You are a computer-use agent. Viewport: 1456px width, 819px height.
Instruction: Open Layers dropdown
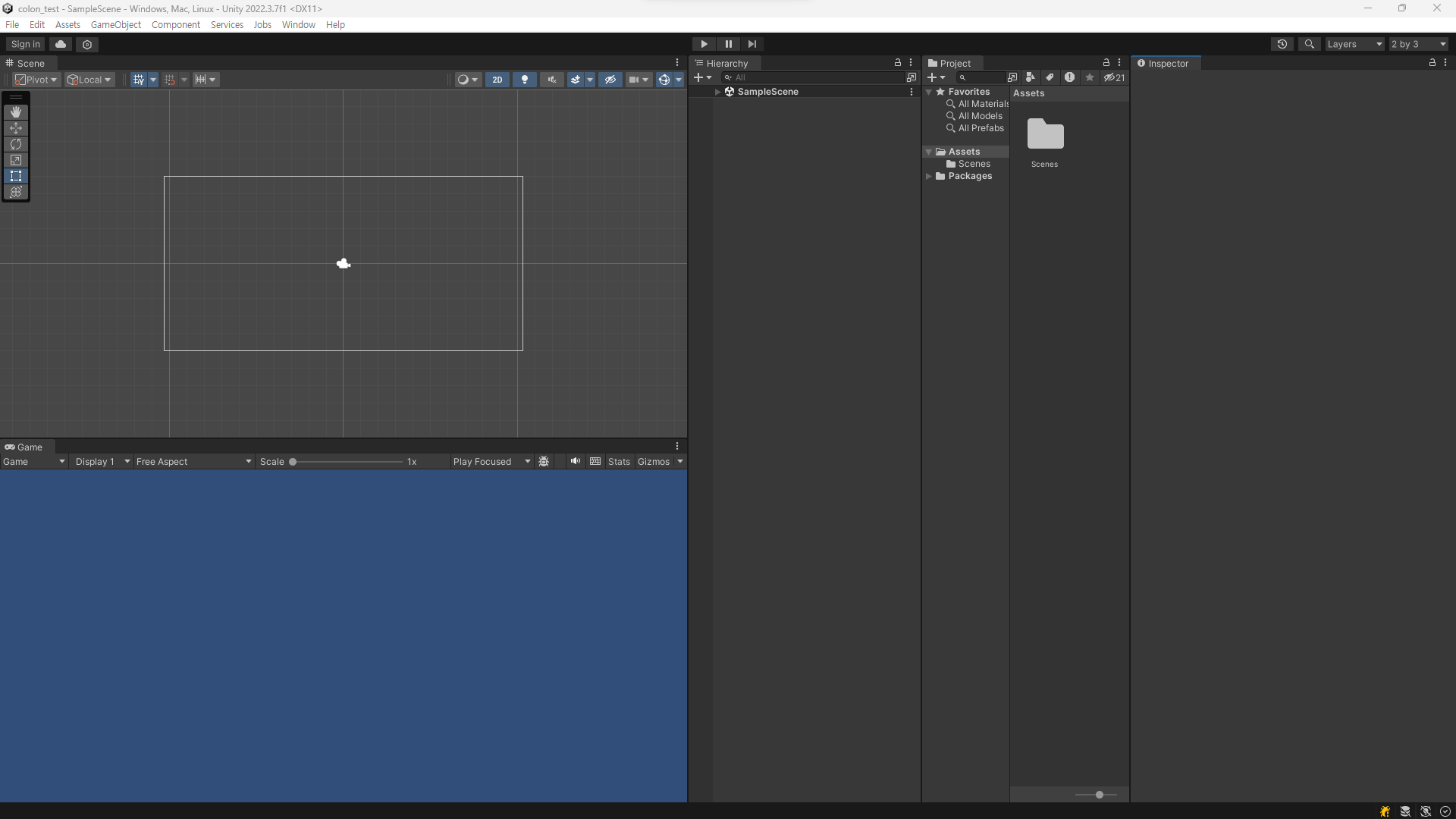pyautogui.click(x=1354, y=44)
